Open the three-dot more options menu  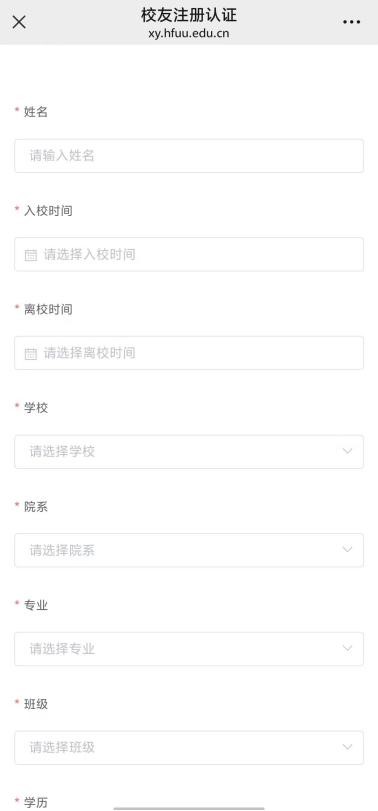click(352, 22)
